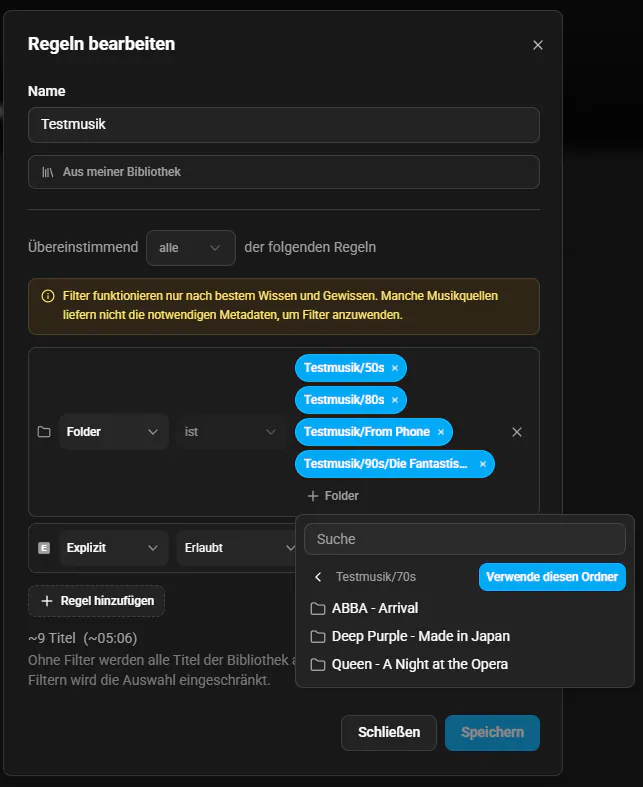
Task: Click the folder icon next to Queen
Action: click(318, 665)
